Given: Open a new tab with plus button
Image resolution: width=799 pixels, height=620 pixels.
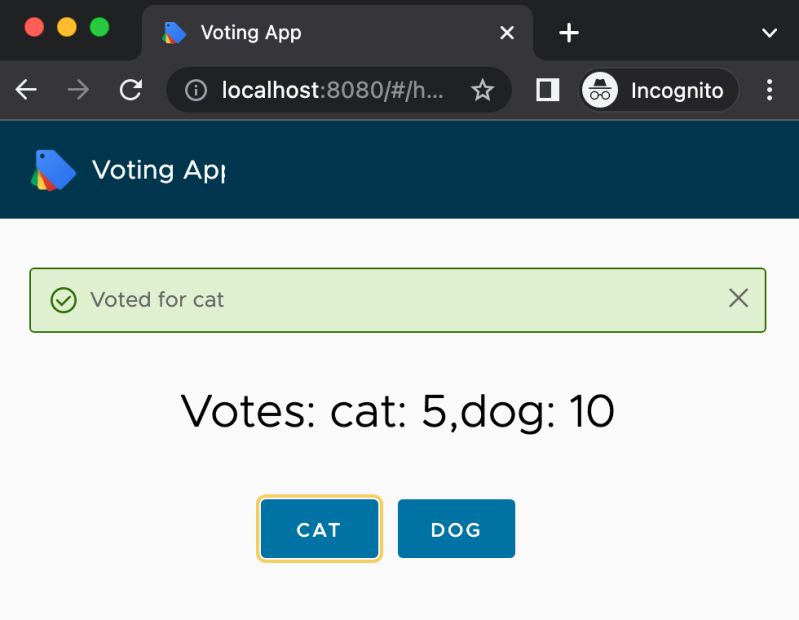Looking at the screenshot, I should click(x=568, y=33).
